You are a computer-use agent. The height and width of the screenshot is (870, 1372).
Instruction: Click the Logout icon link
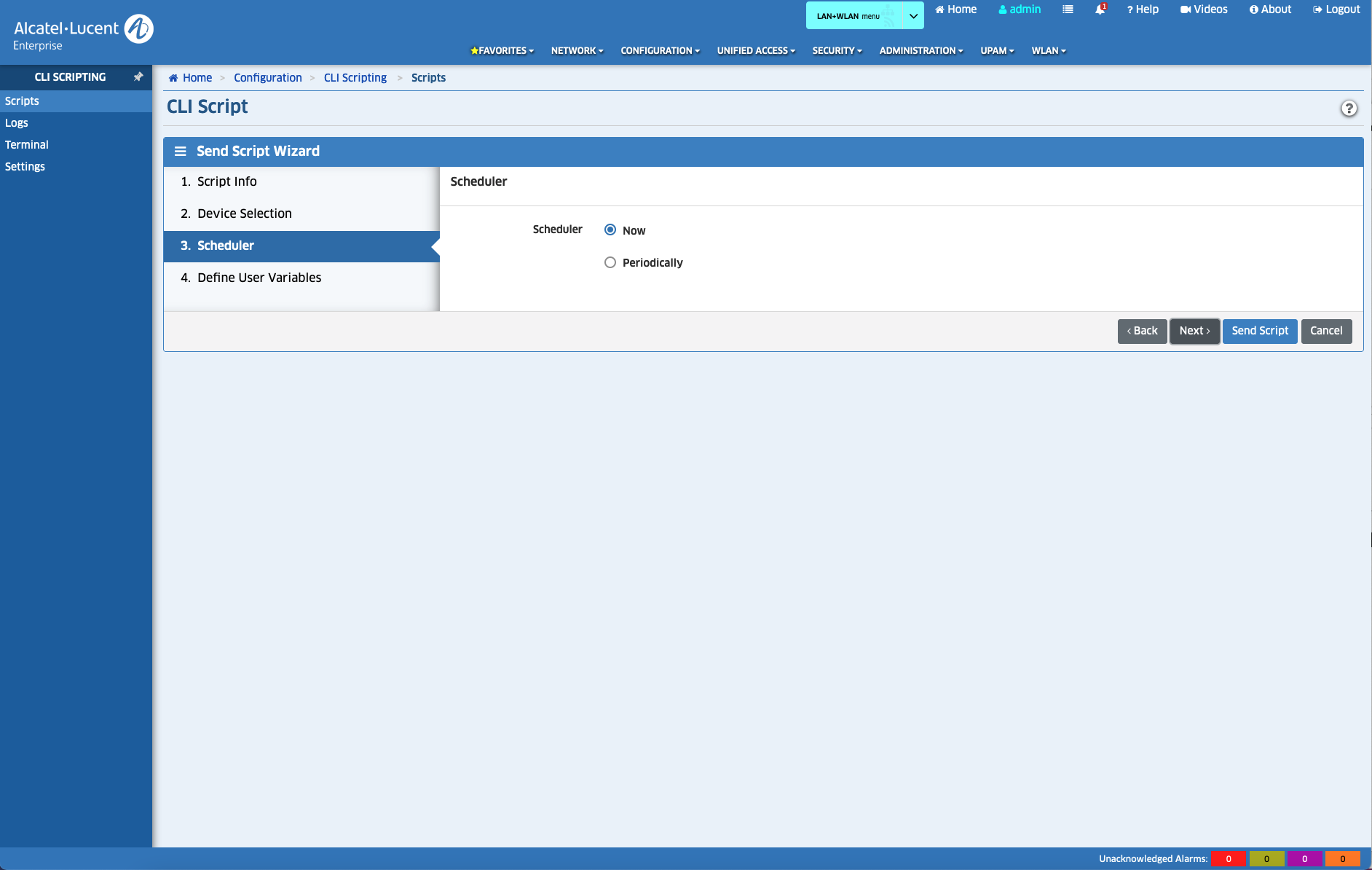point(1336,9)
